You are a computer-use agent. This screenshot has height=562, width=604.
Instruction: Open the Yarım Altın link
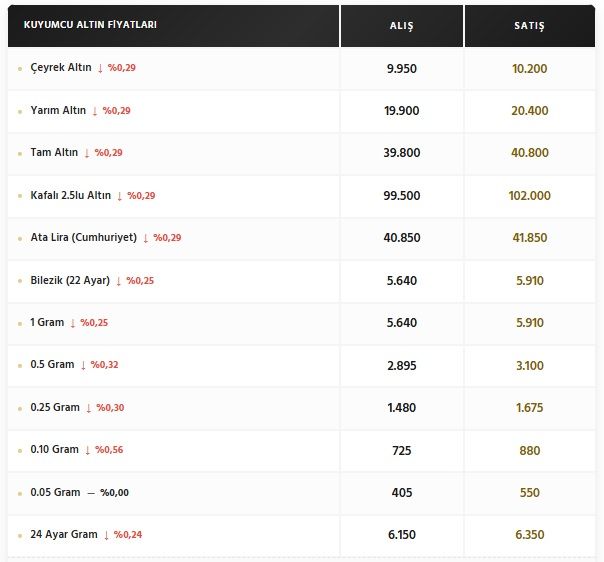pyautogui.click(x=58, y=111)
